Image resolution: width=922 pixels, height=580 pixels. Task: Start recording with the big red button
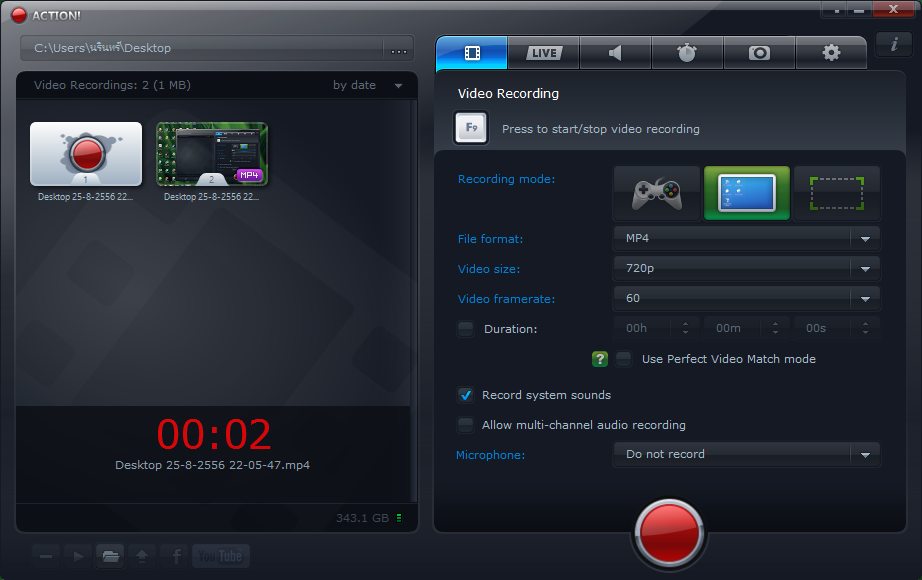[x=669, y=533]
